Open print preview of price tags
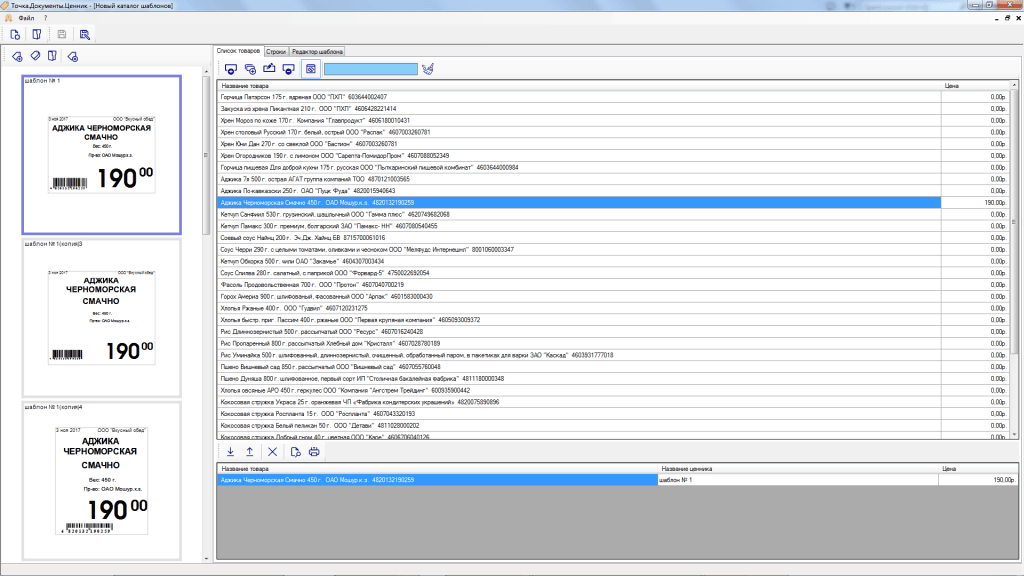 coord(295,452)
